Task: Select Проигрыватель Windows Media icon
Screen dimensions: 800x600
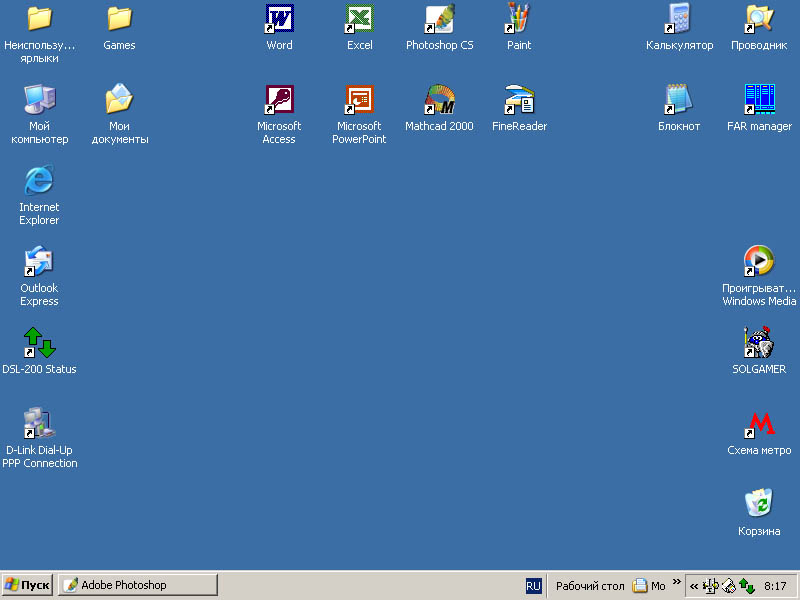Action: pyautogui.click(x=759, y=261)
